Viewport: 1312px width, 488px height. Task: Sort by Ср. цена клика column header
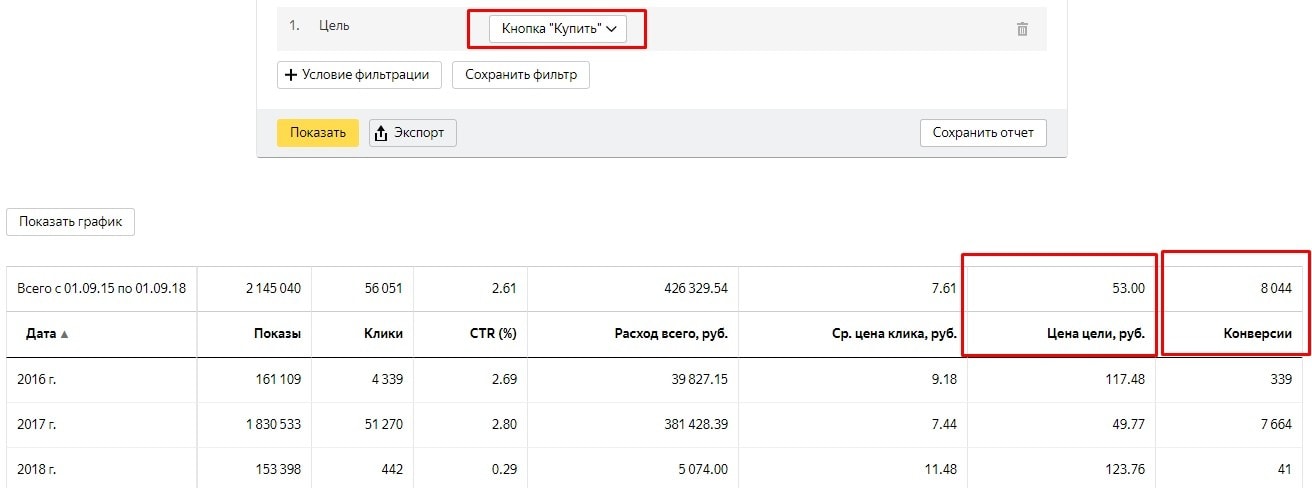(x=896, y=334)
